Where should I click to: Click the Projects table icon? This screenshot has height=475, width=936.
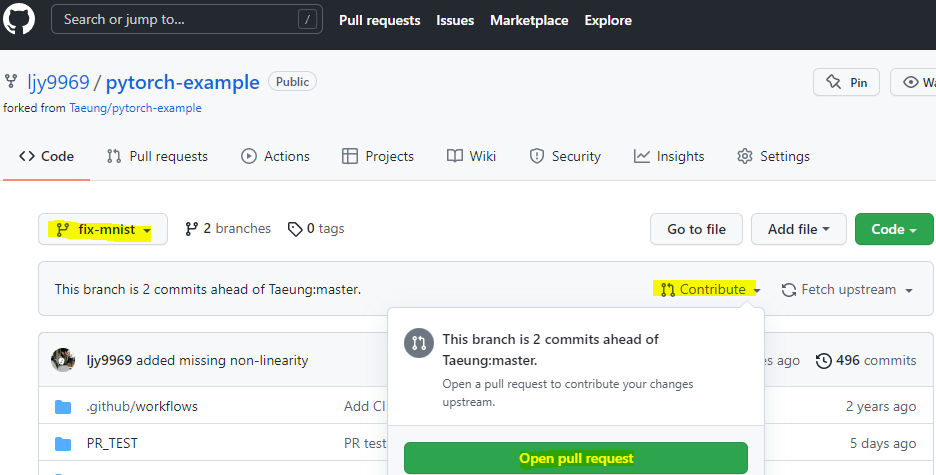[x=349, y=156]
